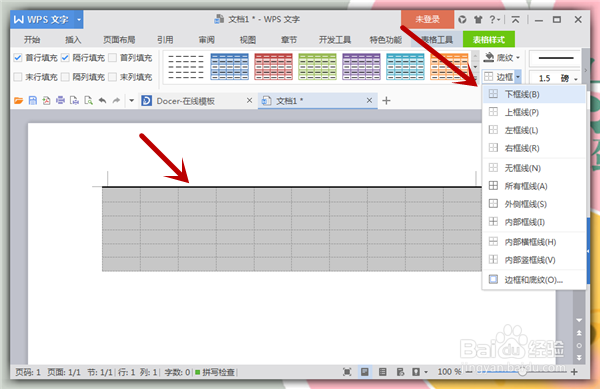Open file with folder icon in quick toolbar

(18, 101)
